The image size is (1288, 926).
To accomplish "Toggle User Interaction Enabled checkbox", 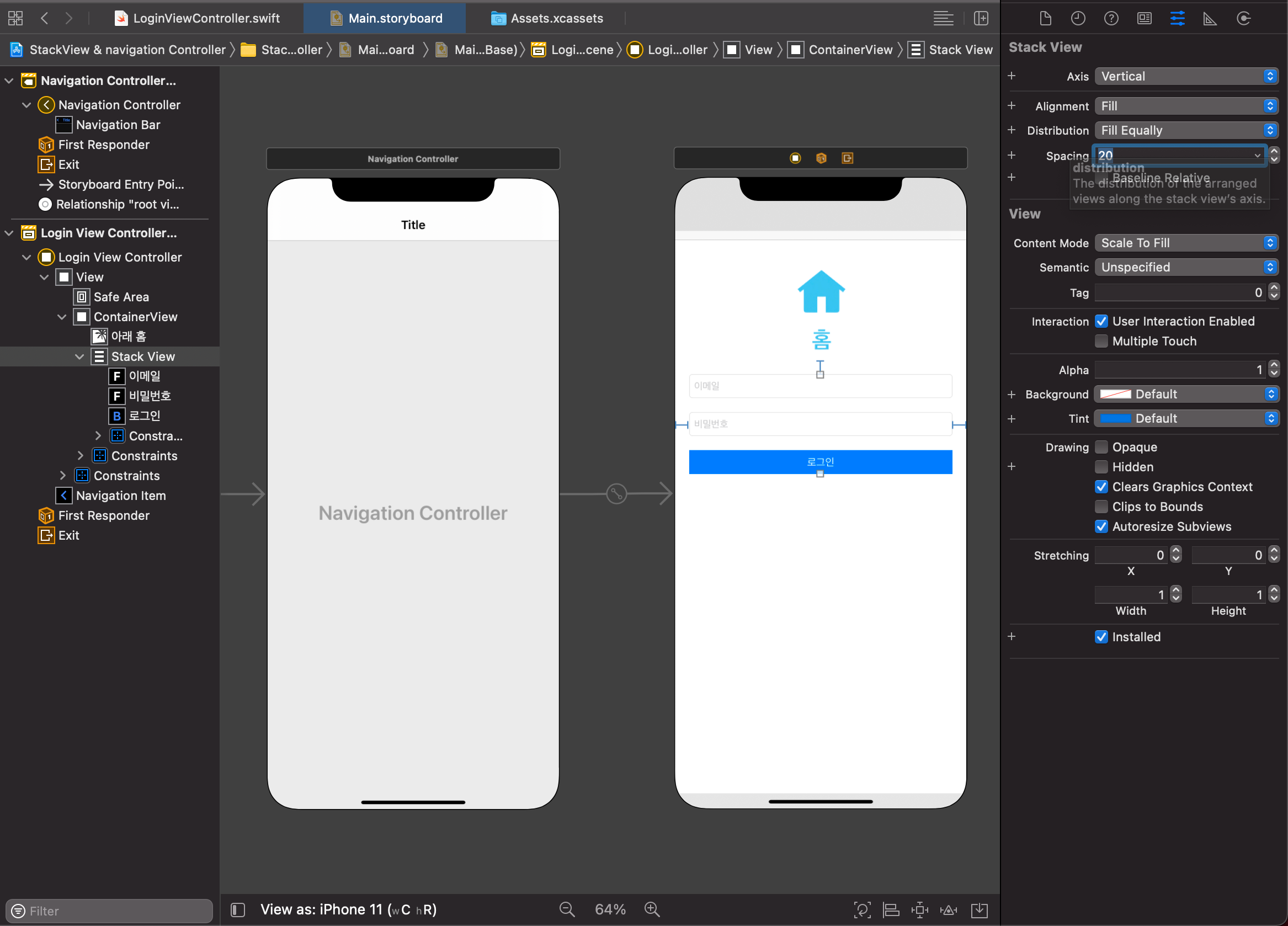I will [1101, 321].
